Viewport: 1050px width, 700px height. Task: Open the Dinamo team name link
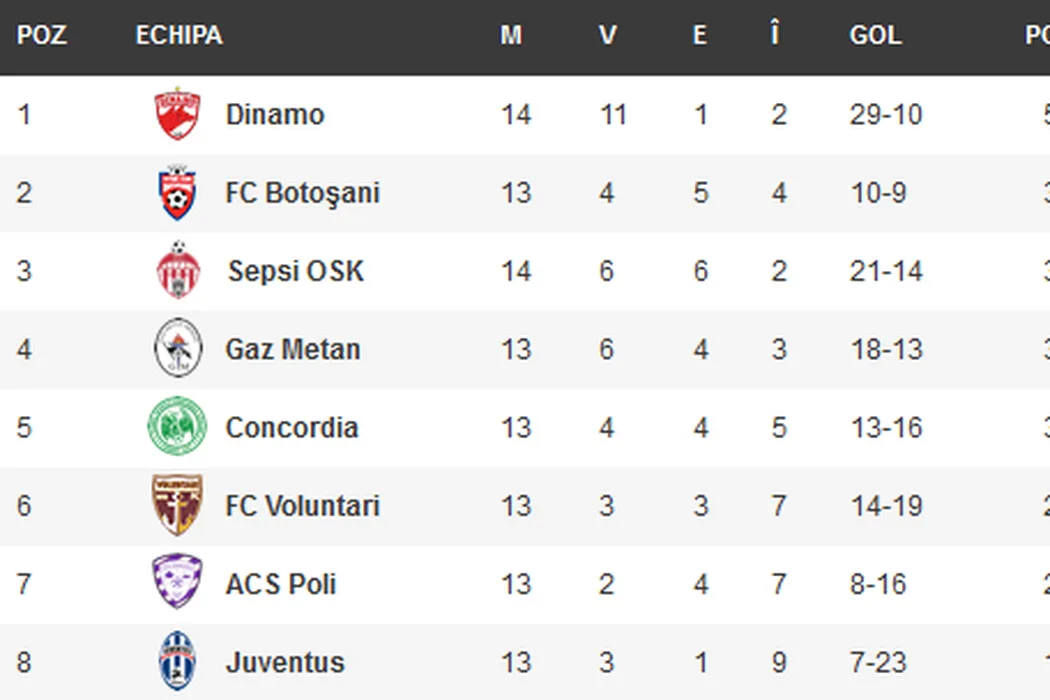click(x=275, y=114)
